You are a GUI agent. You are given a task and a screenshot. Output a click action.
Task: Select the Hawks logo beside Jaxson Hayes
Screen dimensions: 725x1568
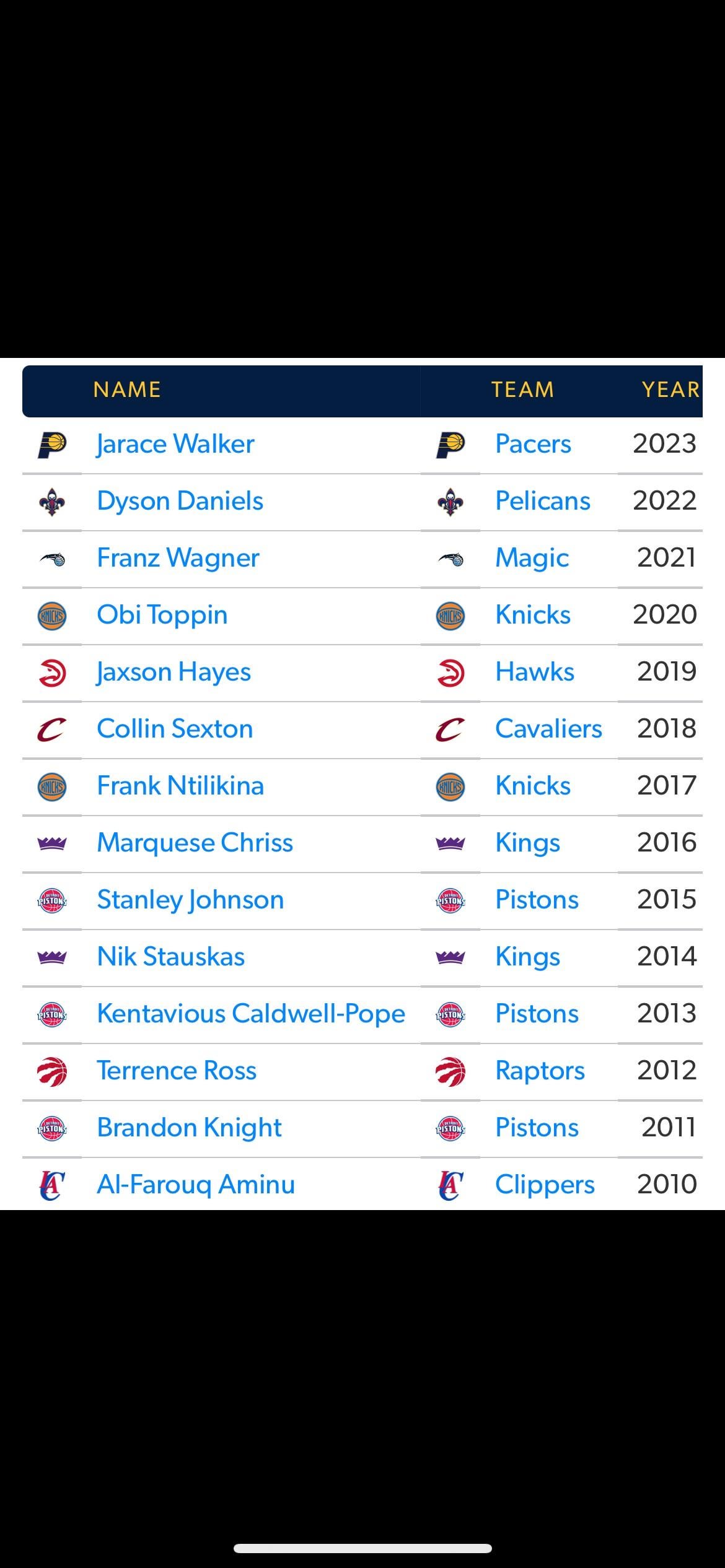52,673
